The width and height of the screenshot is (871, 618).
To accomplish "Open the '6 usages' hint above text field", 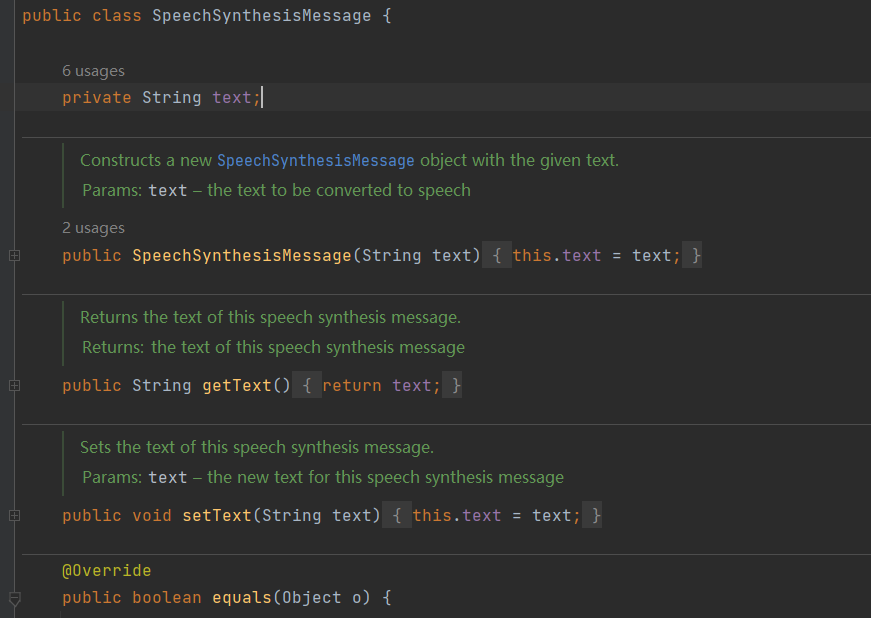I will (93, 71).
